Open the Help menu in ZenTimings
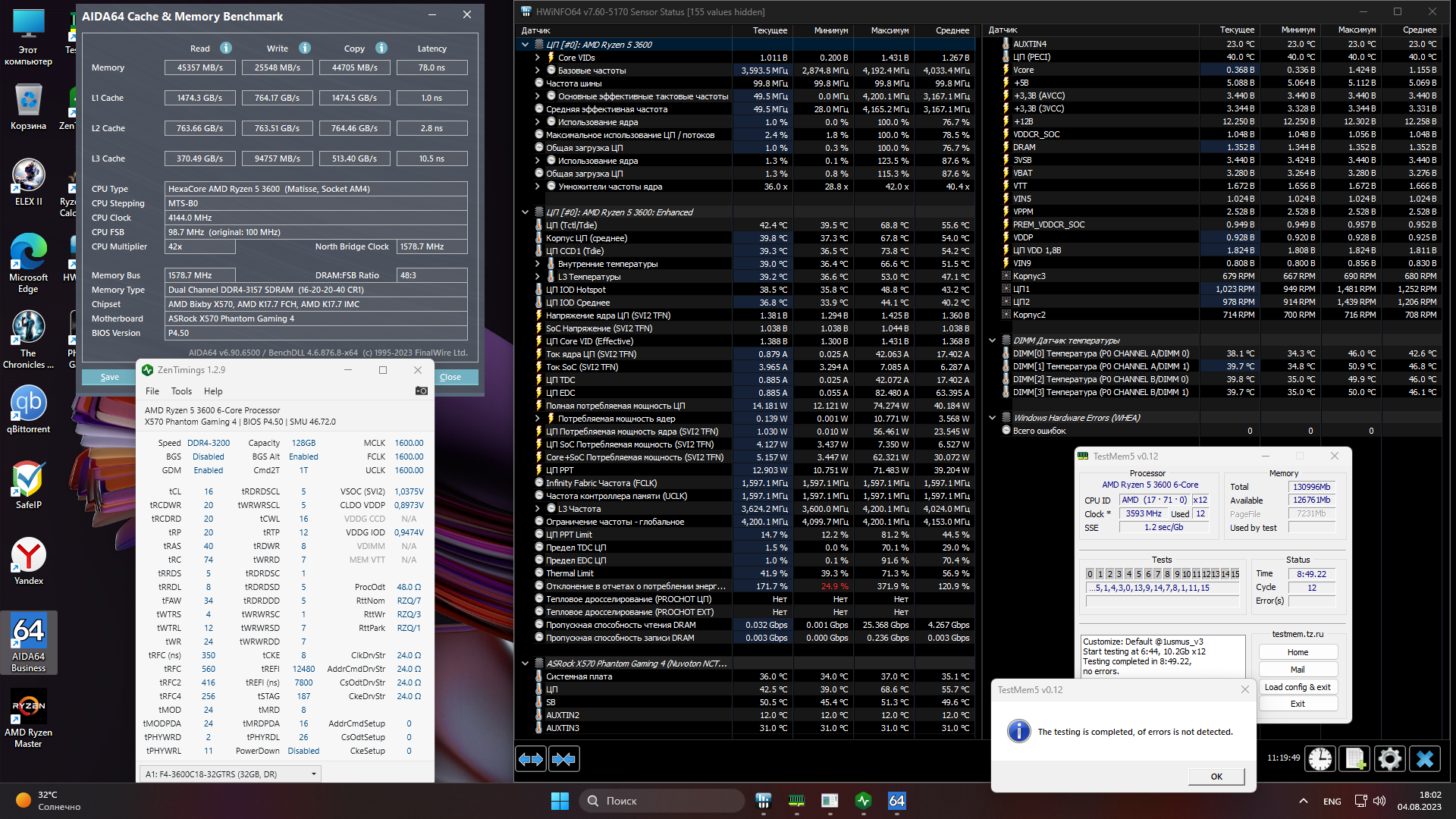This screenshot has height=819, width=1456. point(213,391)
